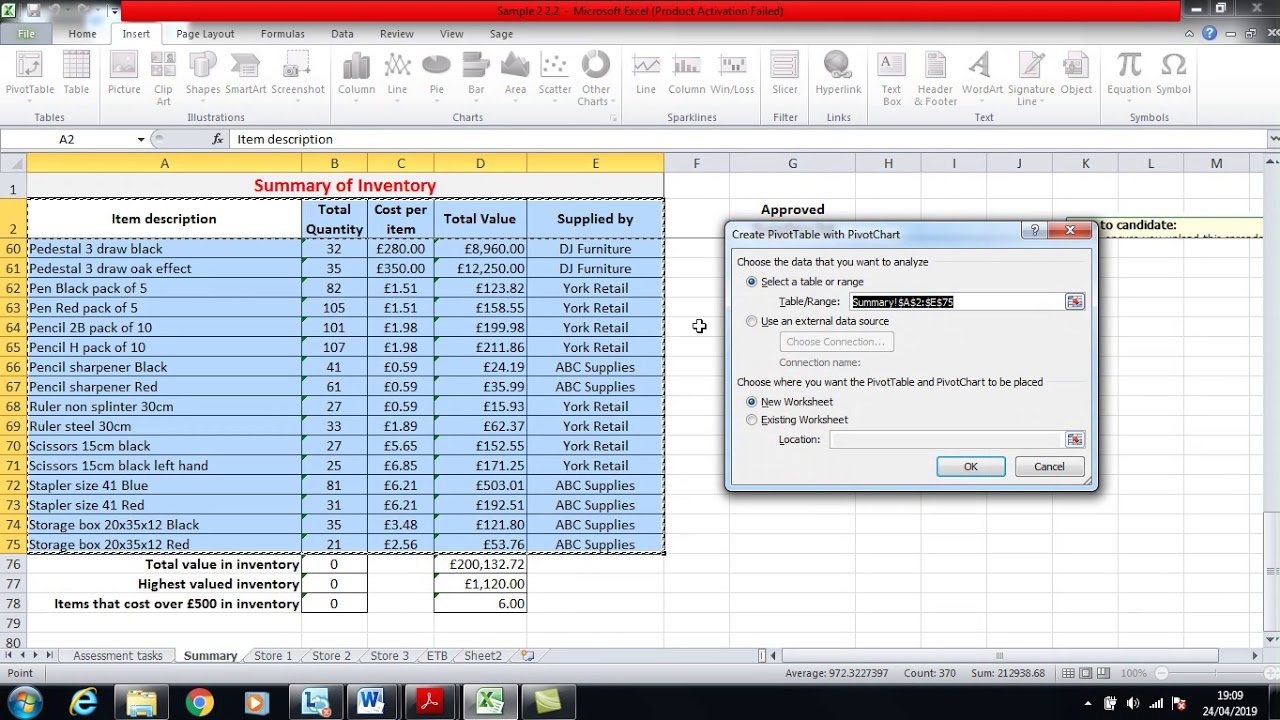1280x720 pixels.
Task: Open the File tab
Action: [26, 34]
